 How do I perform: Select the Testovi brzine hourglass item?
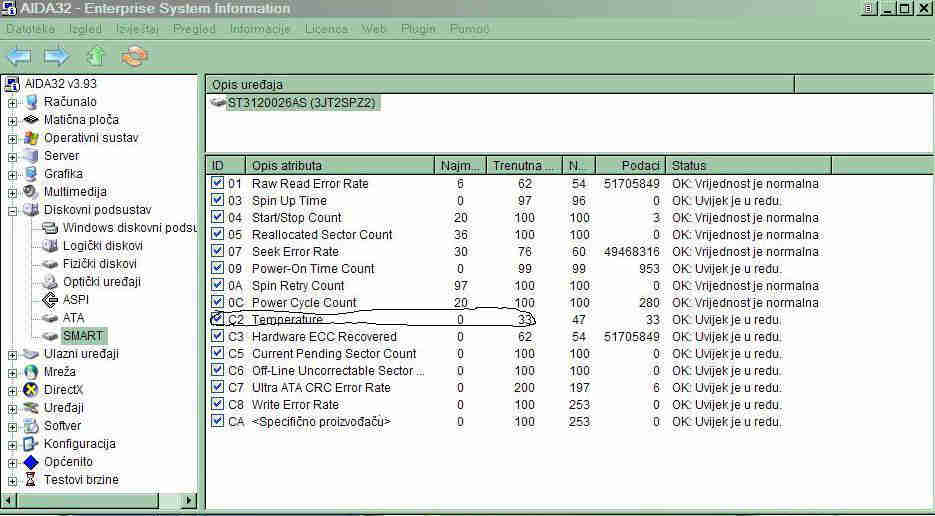[x=31, y=480]
